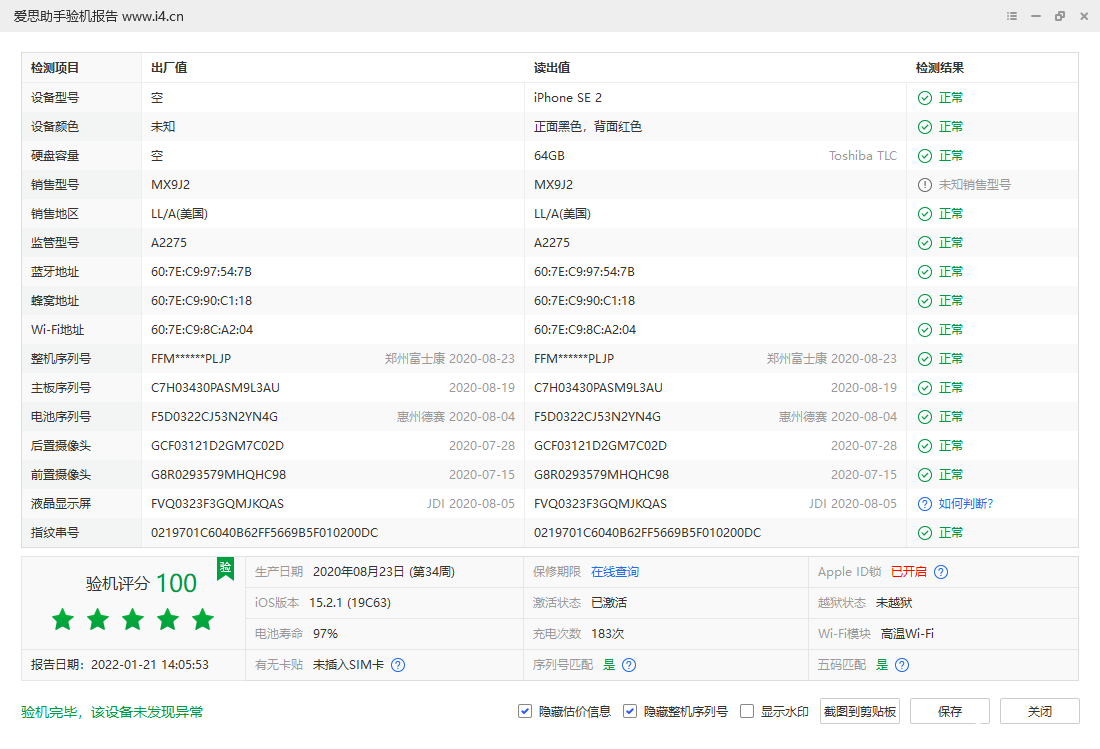Click the exclamation warning icon for 销售型号
This screenshot has height=749, width=1100.
tap(925, 185)
